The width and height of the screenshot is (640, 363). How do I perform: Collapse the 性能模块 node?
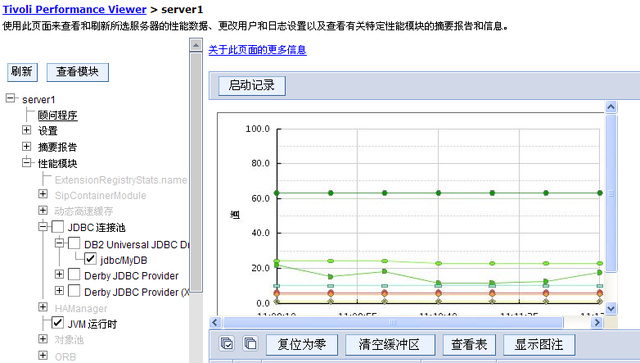[x=27, y=163]
